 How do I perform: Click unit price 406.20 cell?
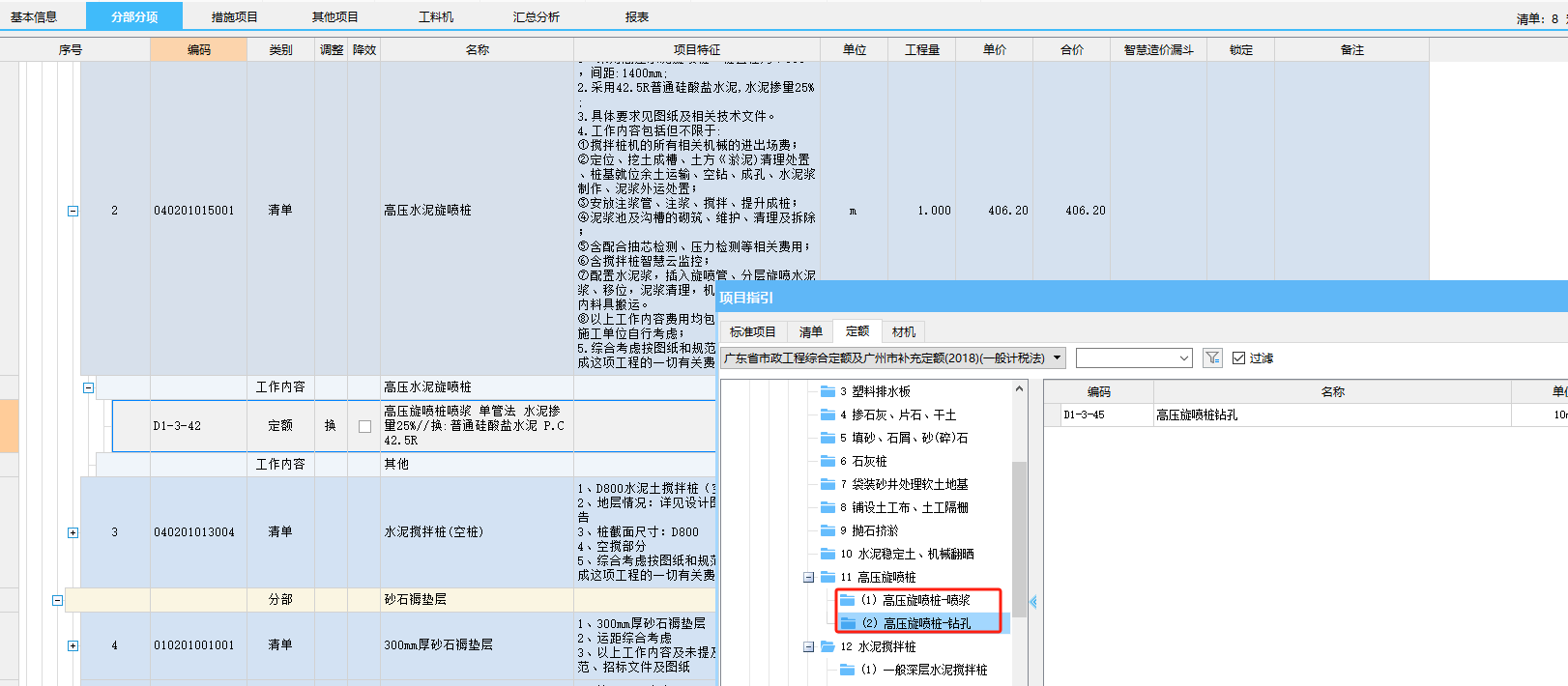point(995,211)
